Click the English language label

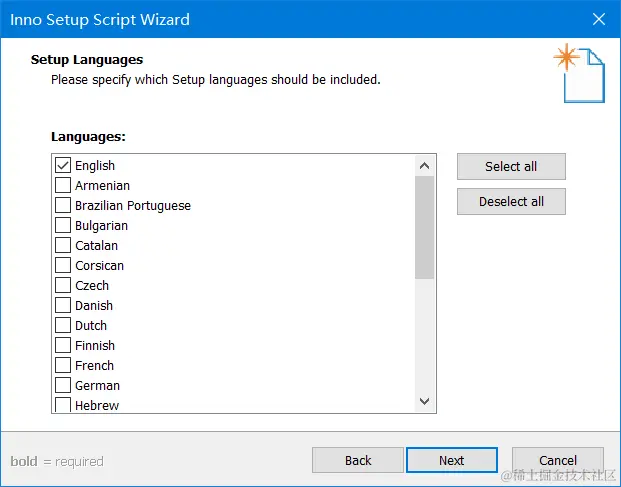[95, 166]
